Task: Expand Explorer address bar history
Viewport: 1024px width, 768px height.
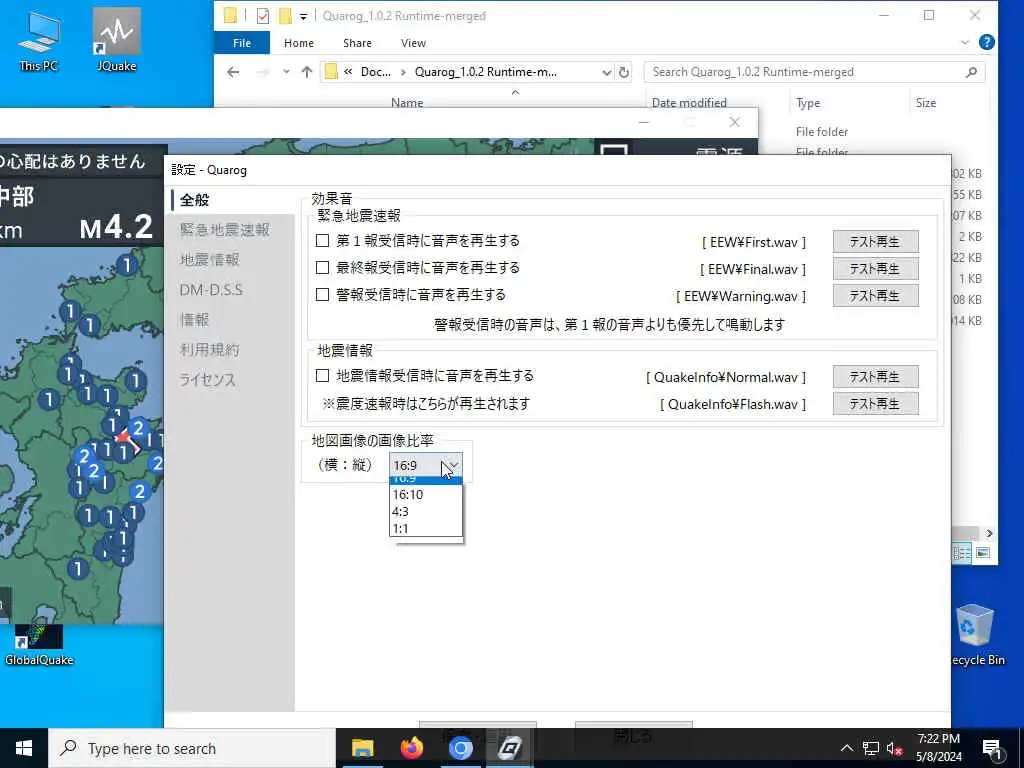Action: (x=606, y=72)
